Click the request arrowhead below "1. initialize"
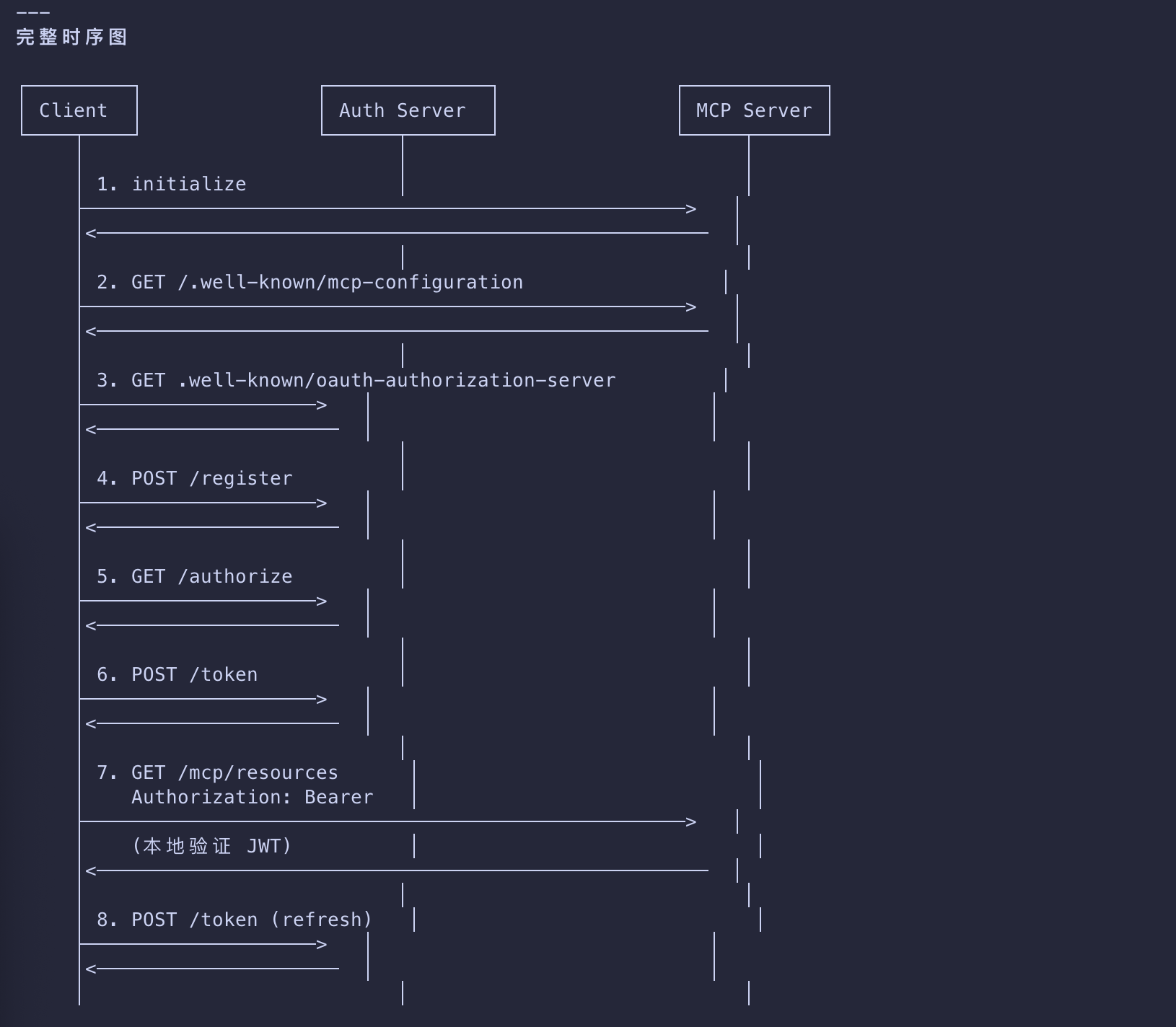1176x1027 pixels. click(x=690, y=209)
